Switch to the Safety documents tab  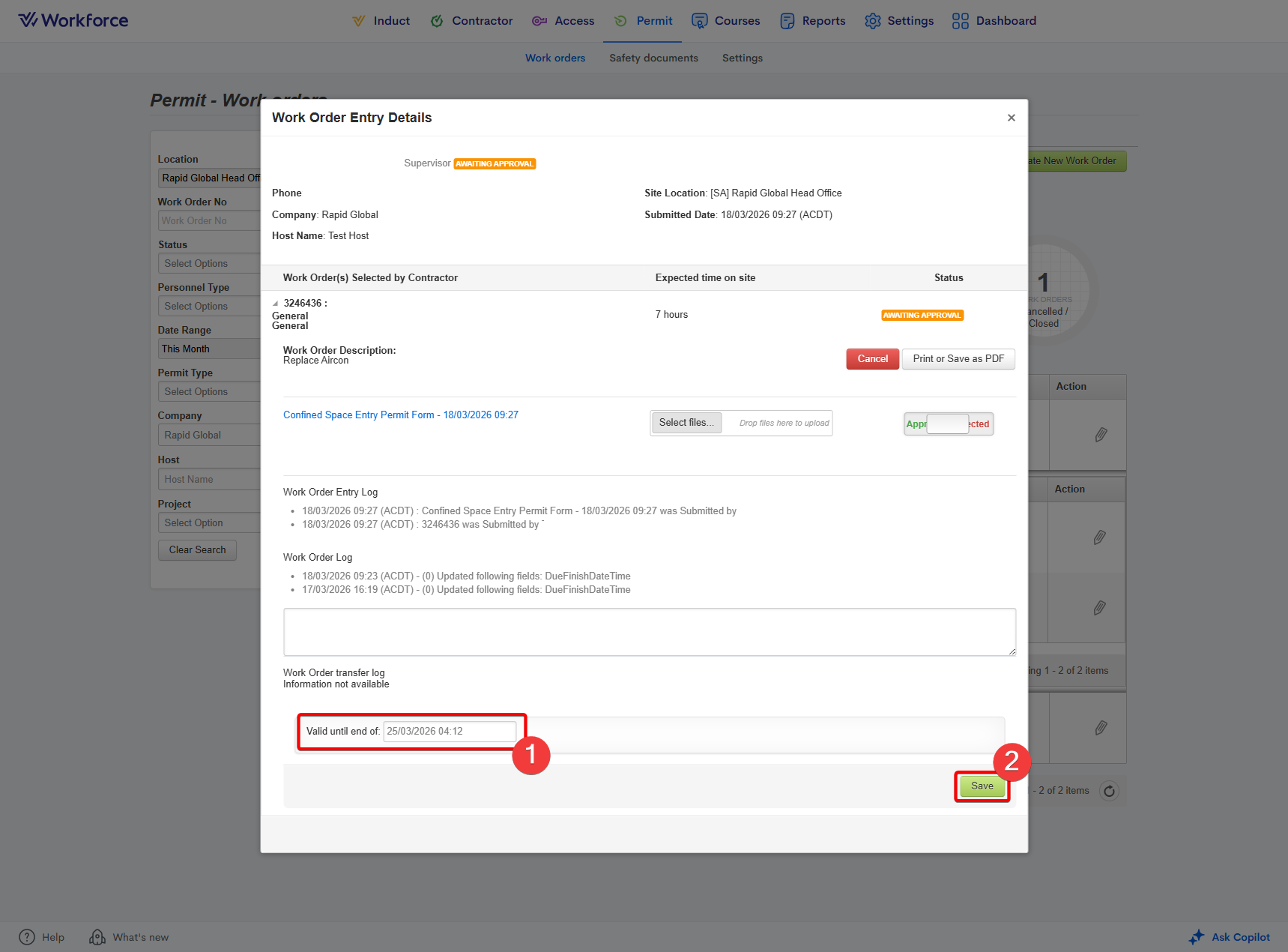pos(653,58)
